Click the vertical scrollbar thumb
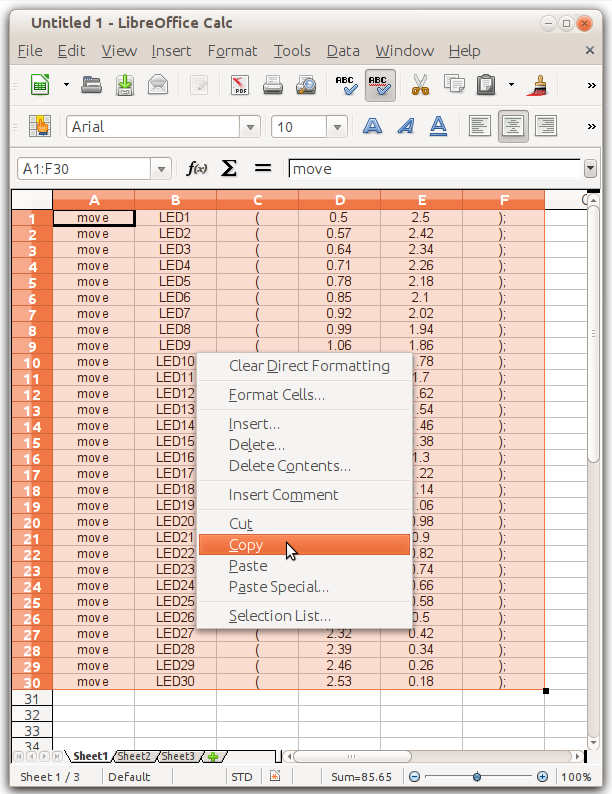This screenshot has height=794, width=612. (x=593, y=333)
